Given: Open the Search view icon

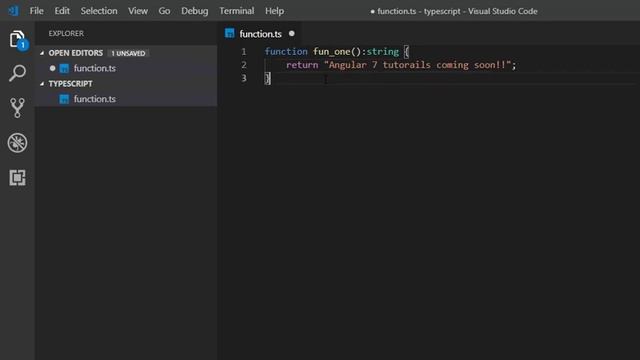Looking at the screenshot, I should coord(18,73).
